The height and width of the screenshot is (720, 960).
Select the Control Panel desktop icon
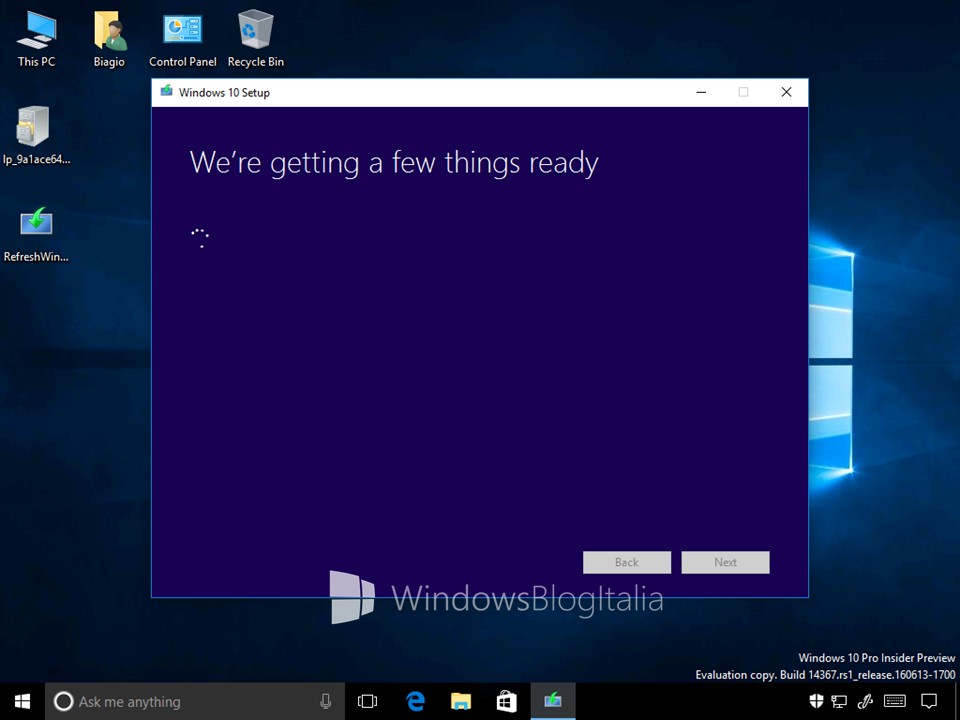click(x=182, y=39)
